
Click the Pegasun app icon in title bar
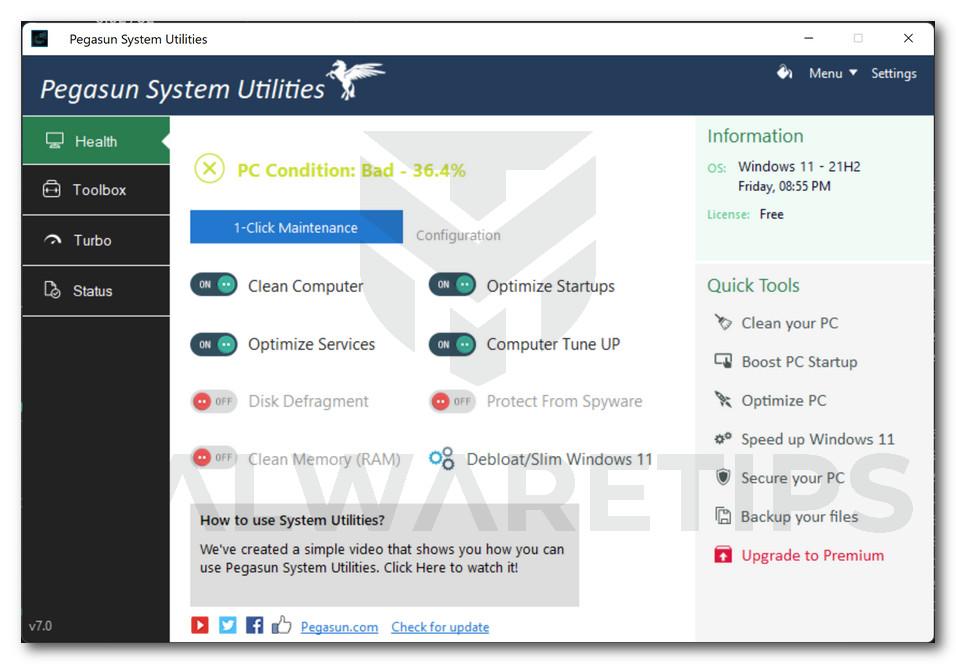tap(40, 38)
